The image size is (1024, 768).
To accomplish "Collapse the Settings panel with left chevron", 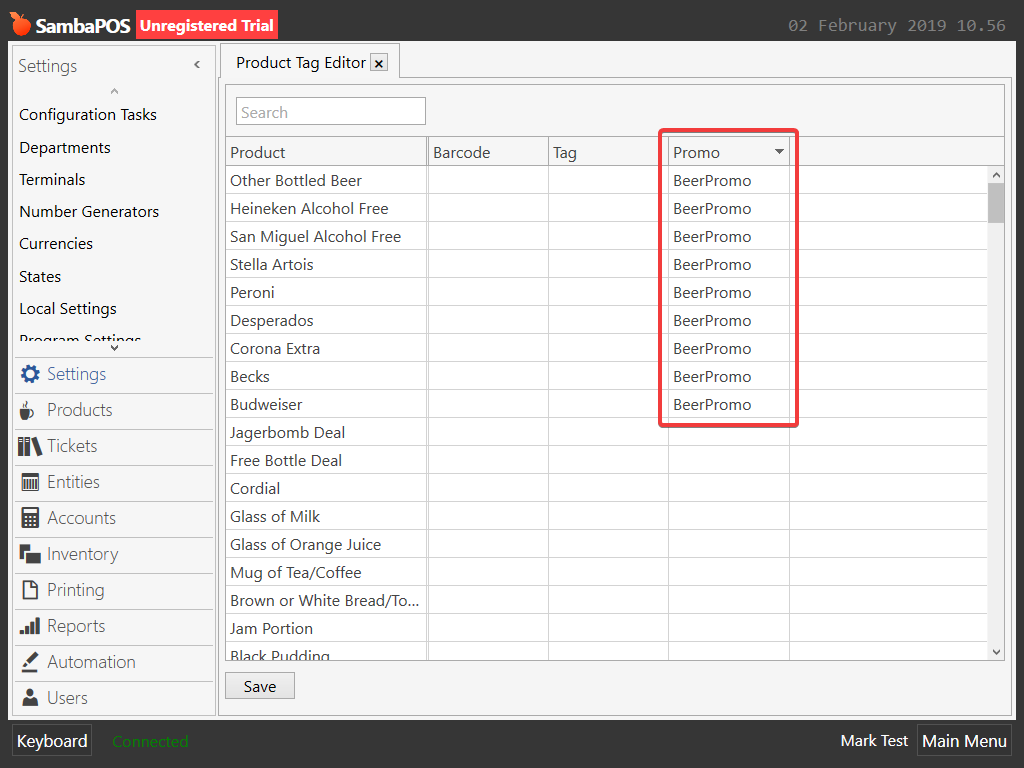I will 197,65.
